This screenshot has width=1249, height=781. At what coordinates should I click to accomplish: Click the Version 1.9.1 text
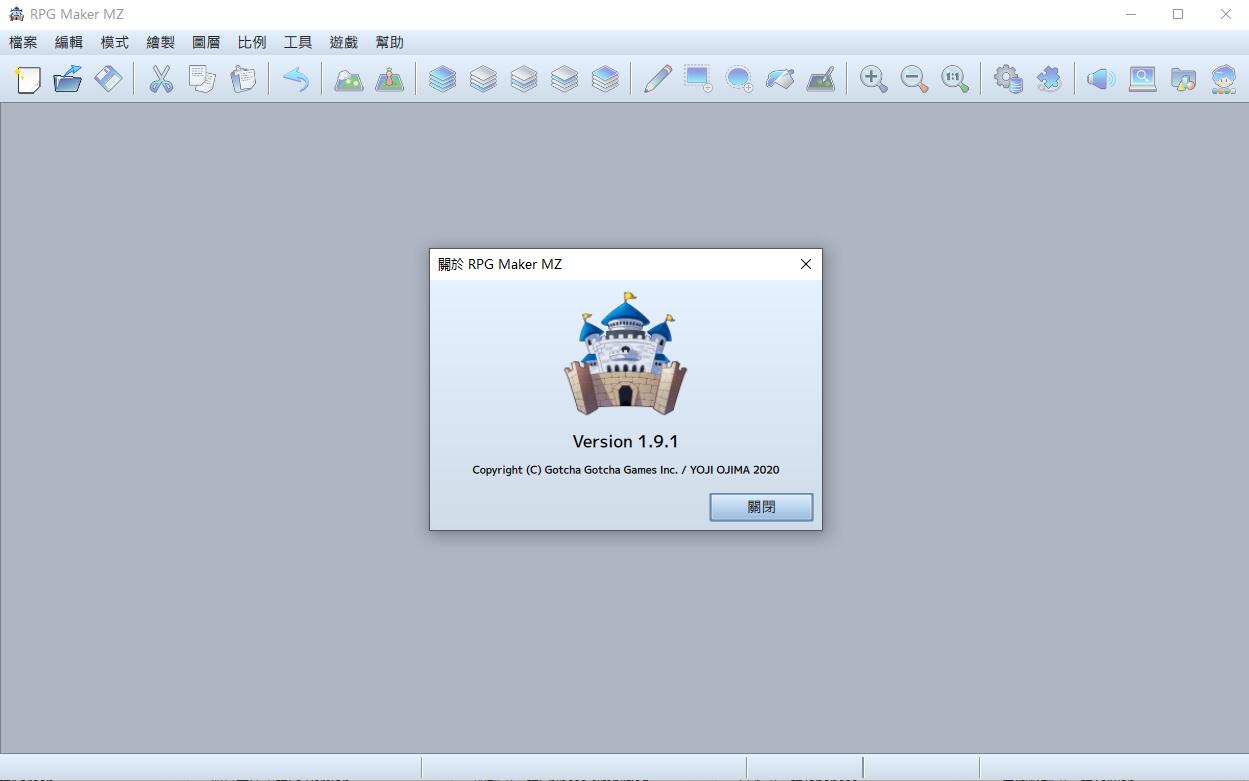click(x=625, y=441)
